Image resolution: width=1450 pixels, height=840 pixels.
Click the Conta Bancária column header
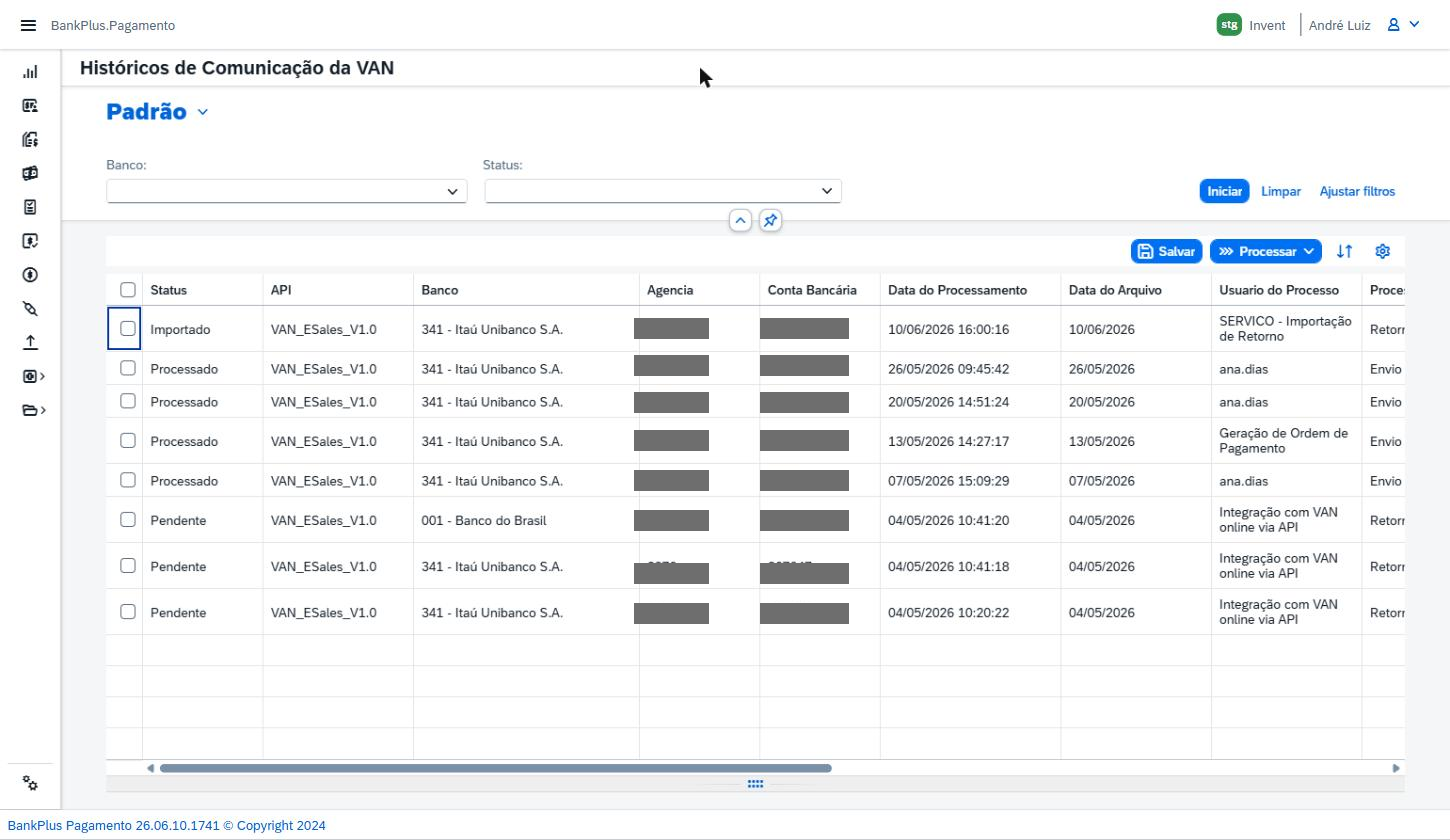(820, 290)
